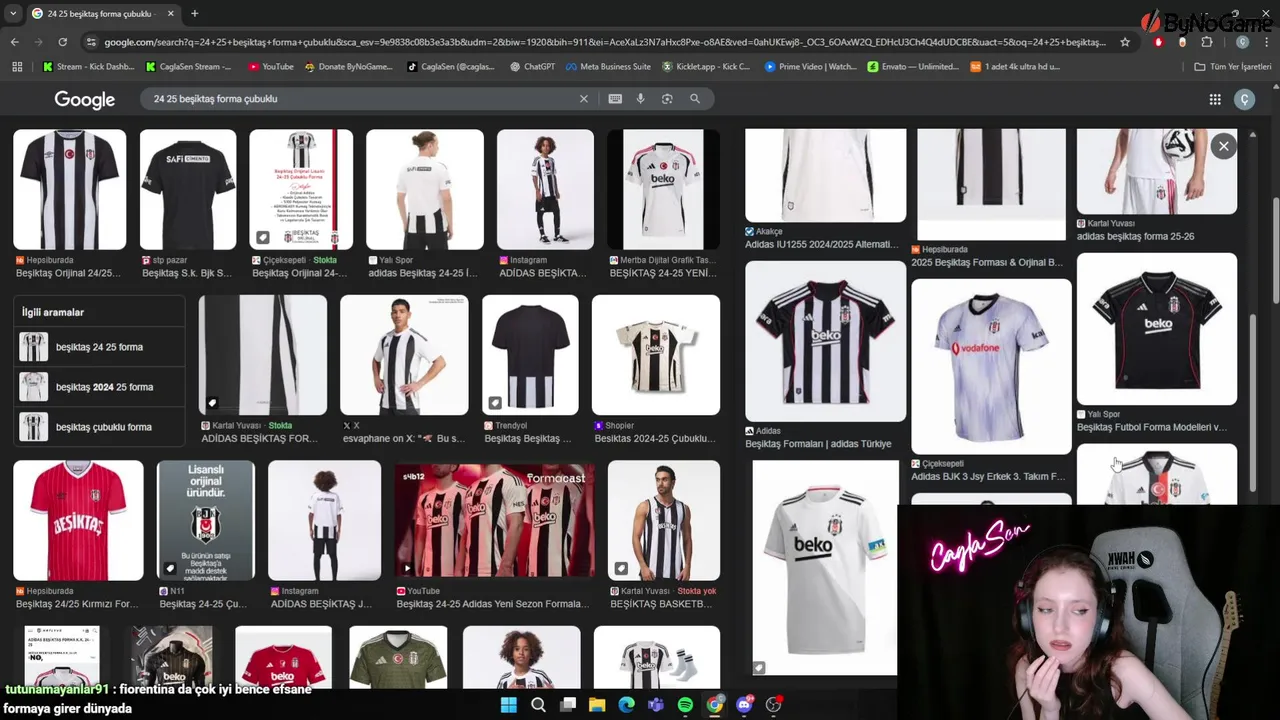Screen dimensions: 1280x720
Task: Open the Google account avatar
Action: (x=1245, y=99)
